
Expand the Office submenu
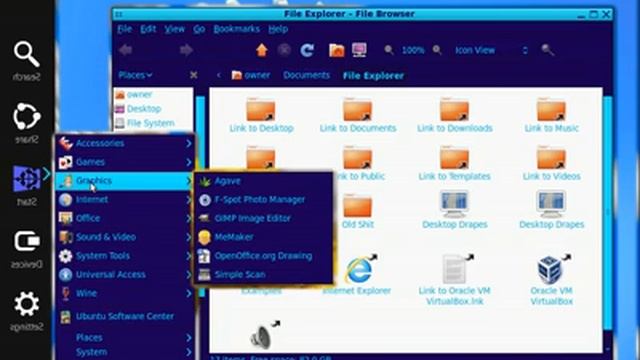click(124, 218)
